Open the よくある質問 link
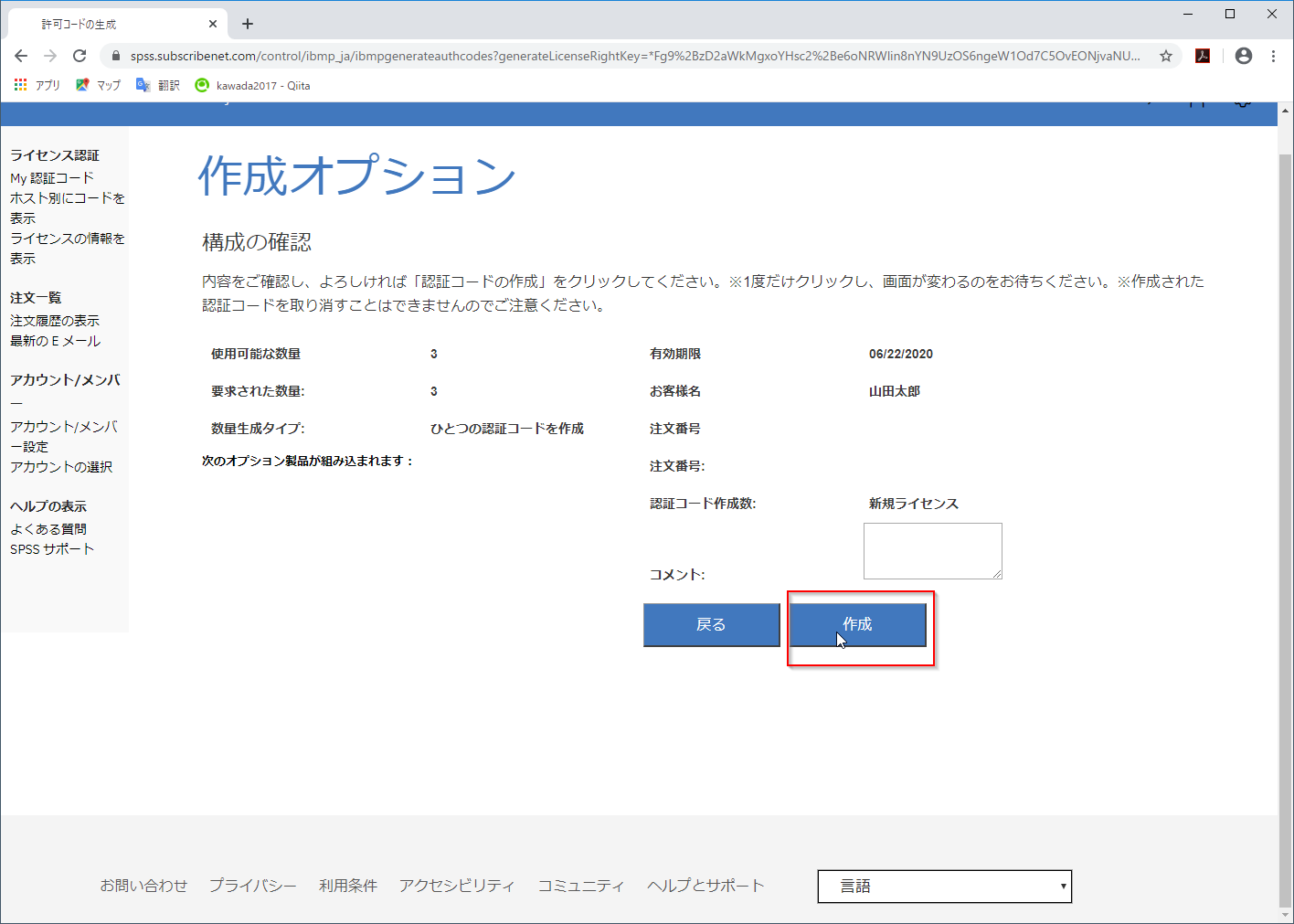The image size is (1294, 924). pyautogui.click(x=48, y=529)
